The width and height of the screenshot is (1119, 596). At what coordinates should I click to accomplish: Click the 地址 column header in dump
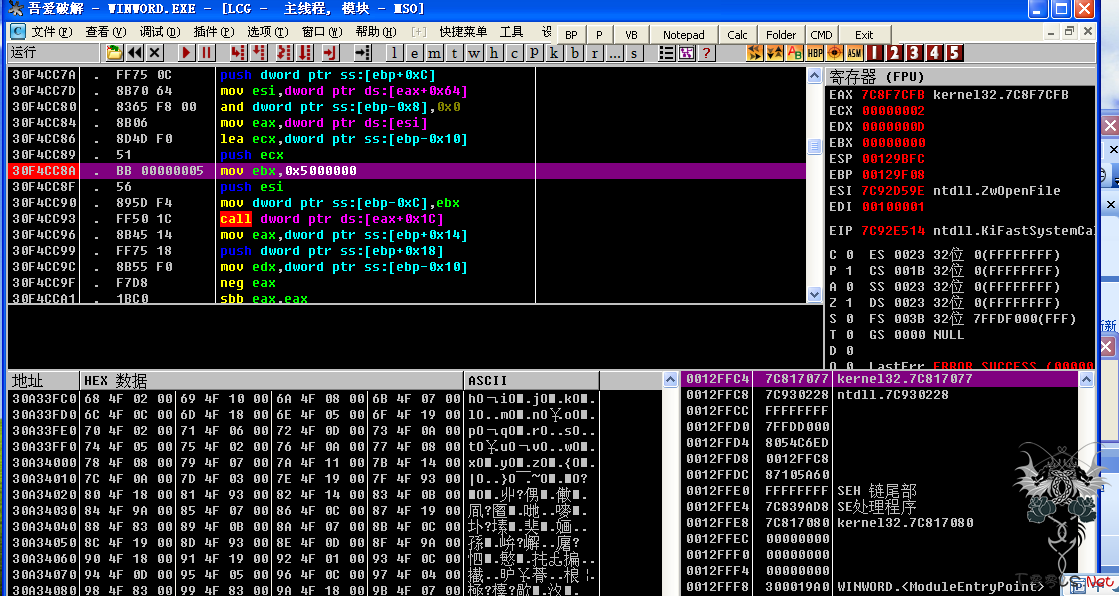(x=44, y=380)
